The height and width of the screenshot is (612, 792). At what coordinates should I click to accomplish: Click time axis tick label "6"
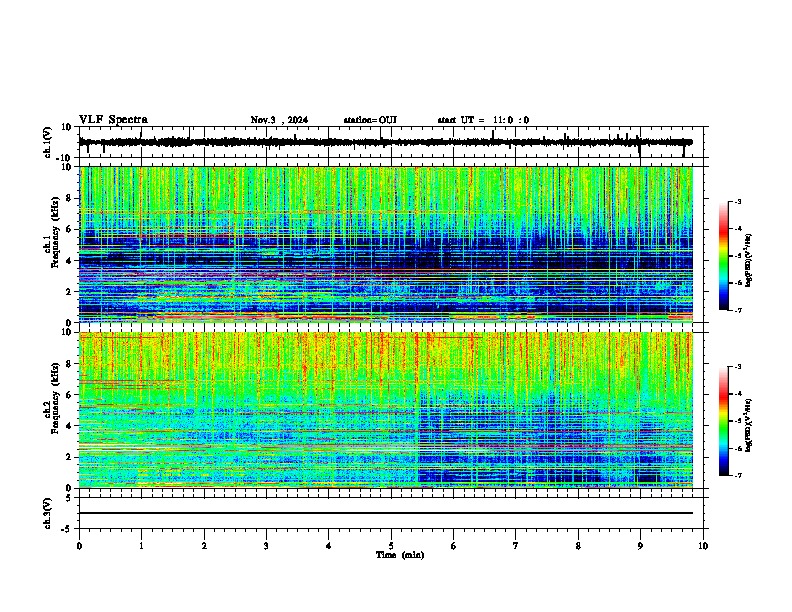click(x=454, y=546)
